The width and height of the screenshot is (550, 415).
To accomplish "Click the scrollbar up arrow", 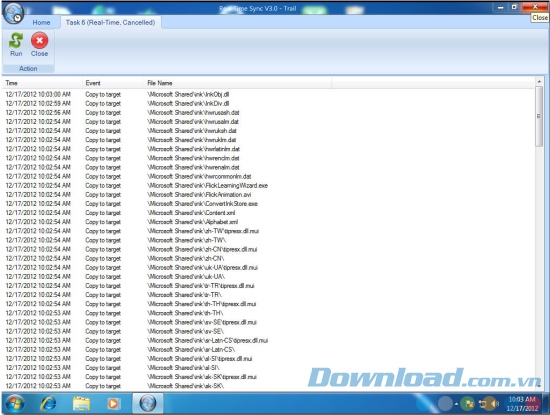I will coord(539,81).
